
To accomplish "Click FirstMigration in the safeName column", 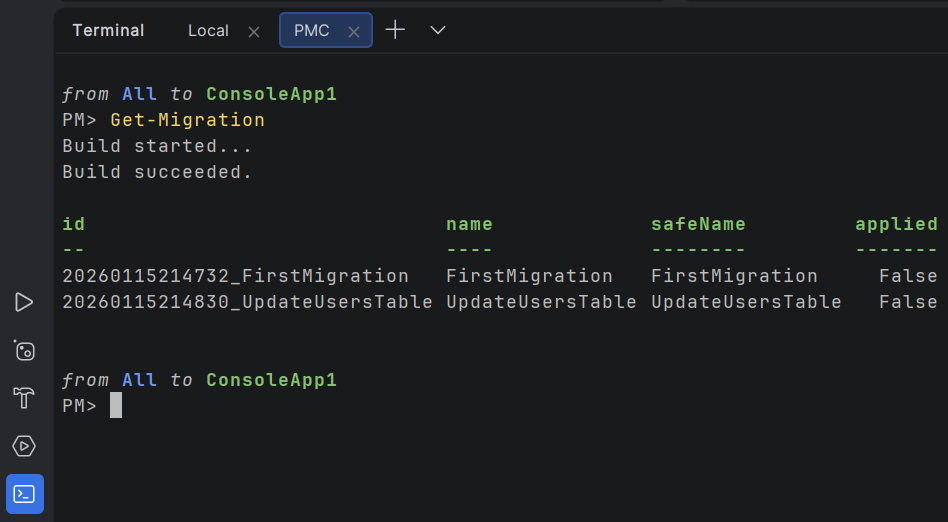I will pos(735,276).
